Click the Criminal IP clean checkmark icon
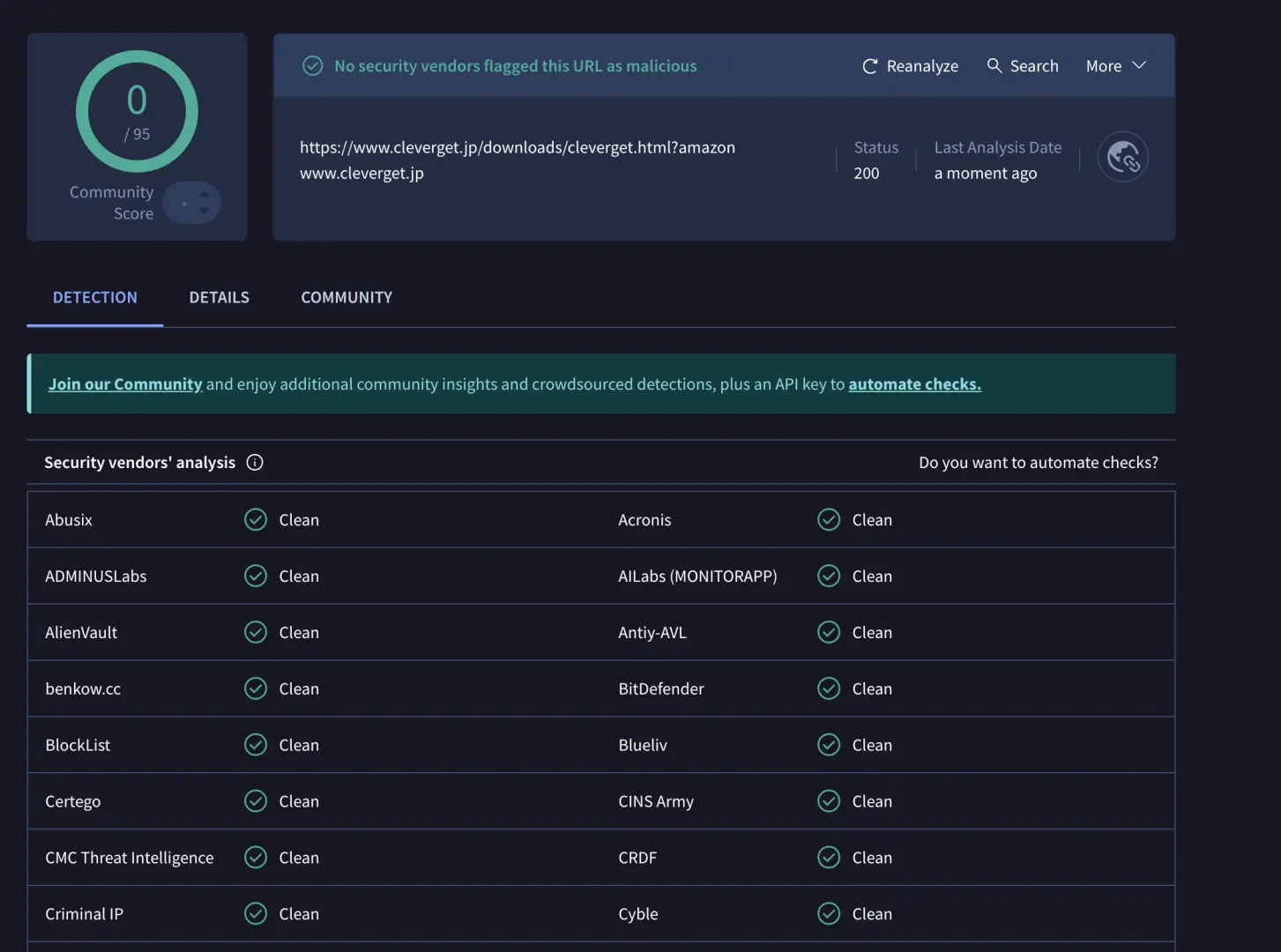The width and height of the screenshot is (1281, 952). (x=256, y=914)
